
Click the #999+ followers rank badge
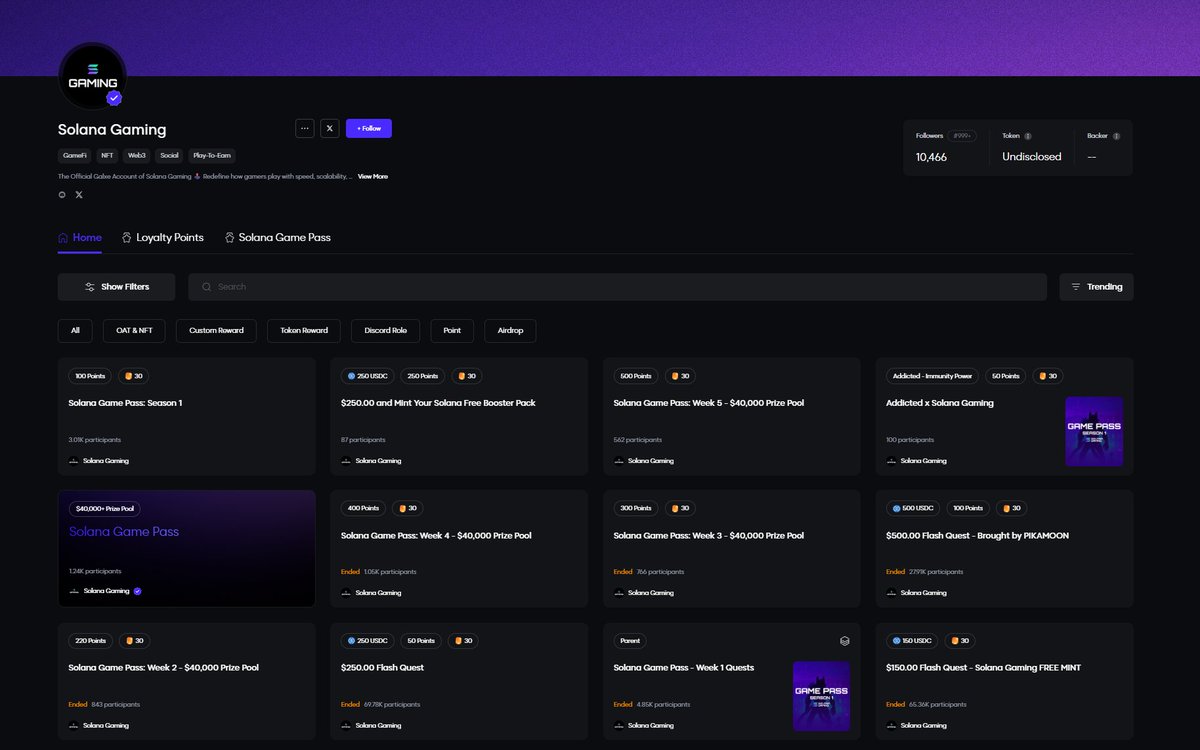click(963, 136)
